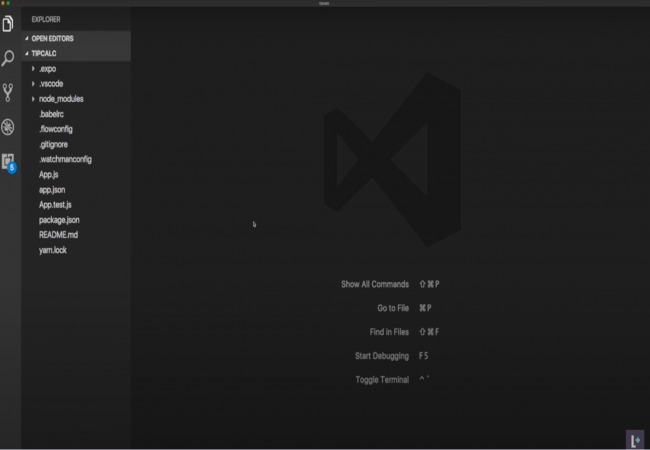This screenshot has height=450, width=650.
Task: Expand the .vscode folder
Action: click(x=76, y=84)
